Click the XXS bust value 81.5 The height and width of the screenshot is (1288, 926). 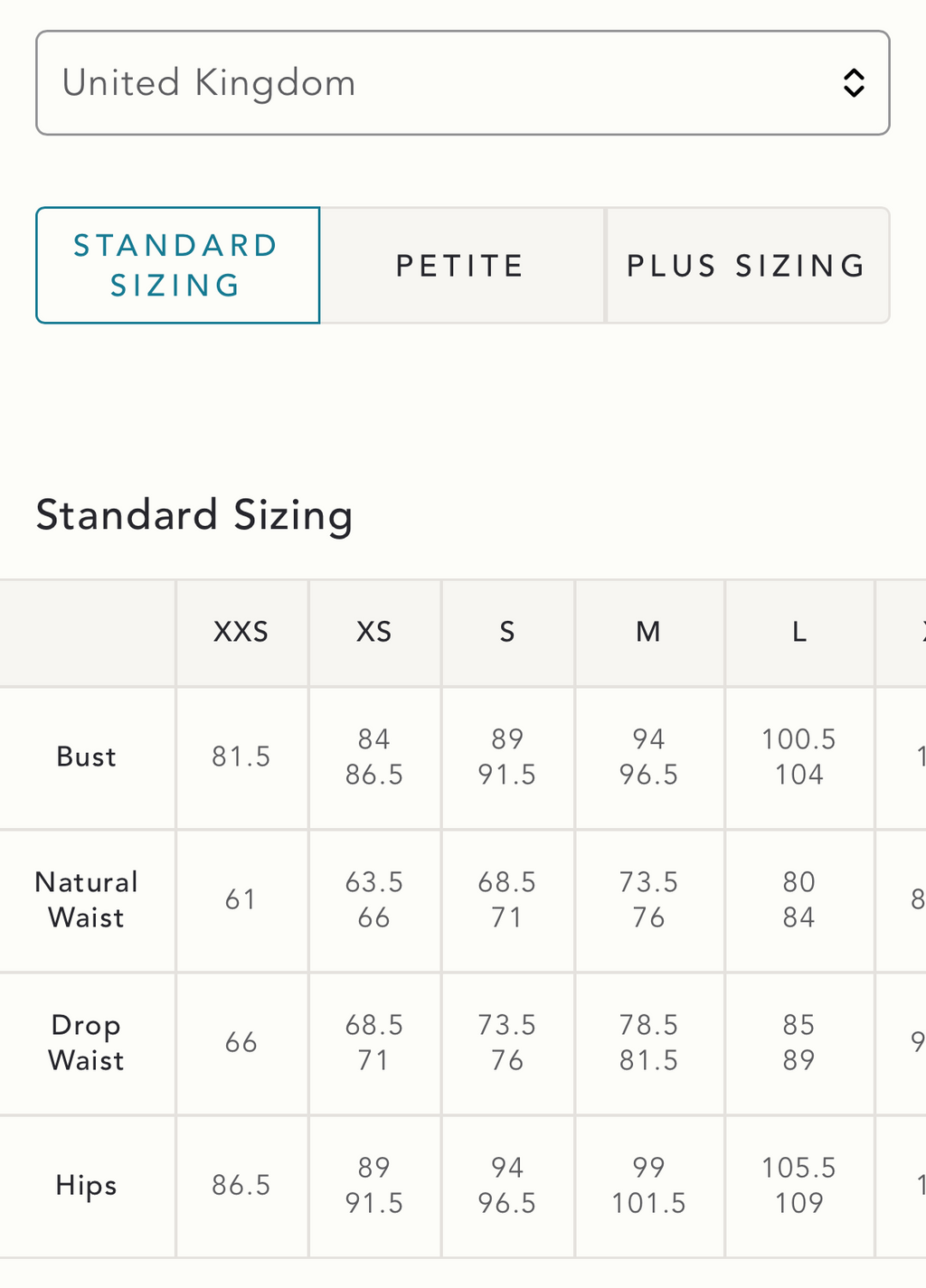coord(241,757)
